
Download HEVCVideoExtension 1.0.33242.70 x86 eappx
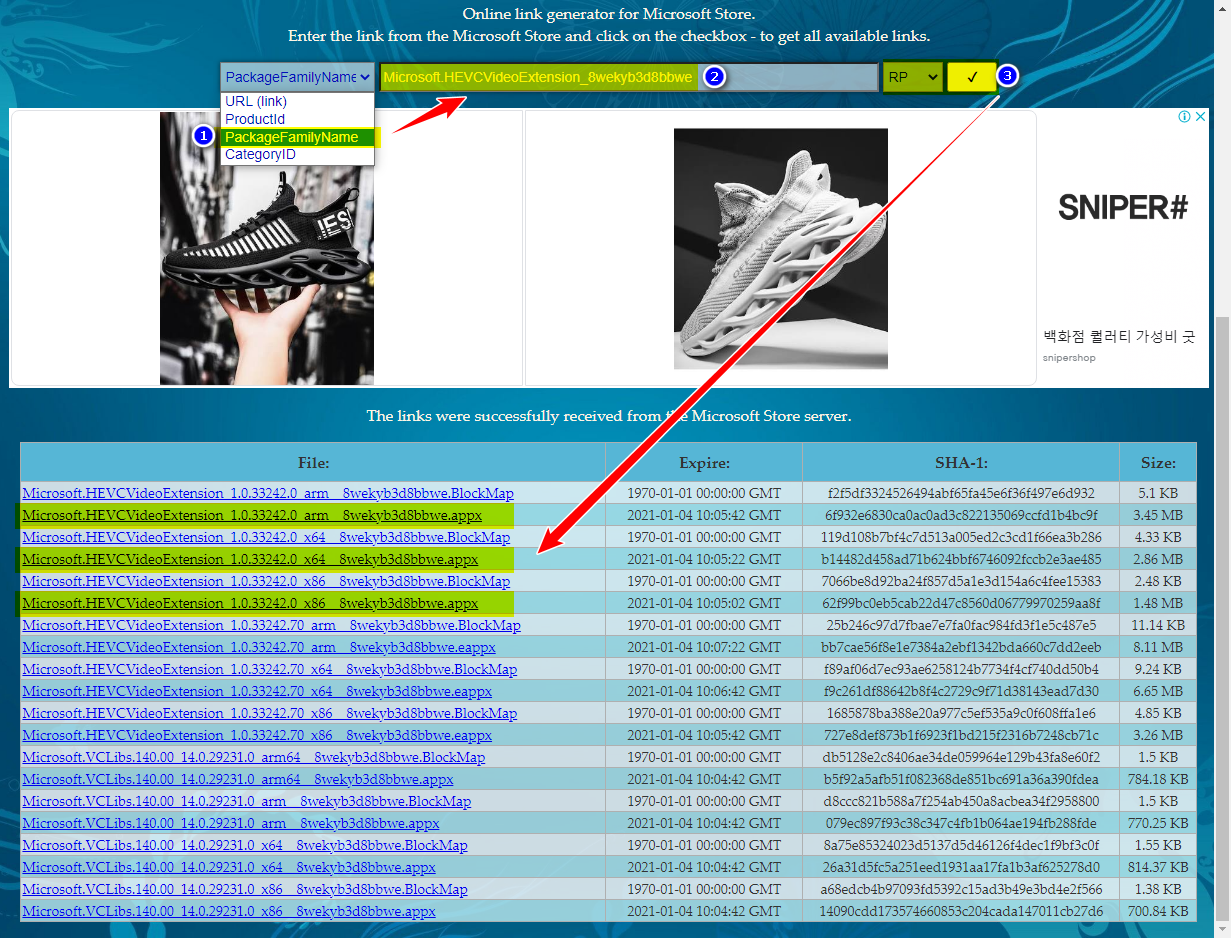point(257,735)
